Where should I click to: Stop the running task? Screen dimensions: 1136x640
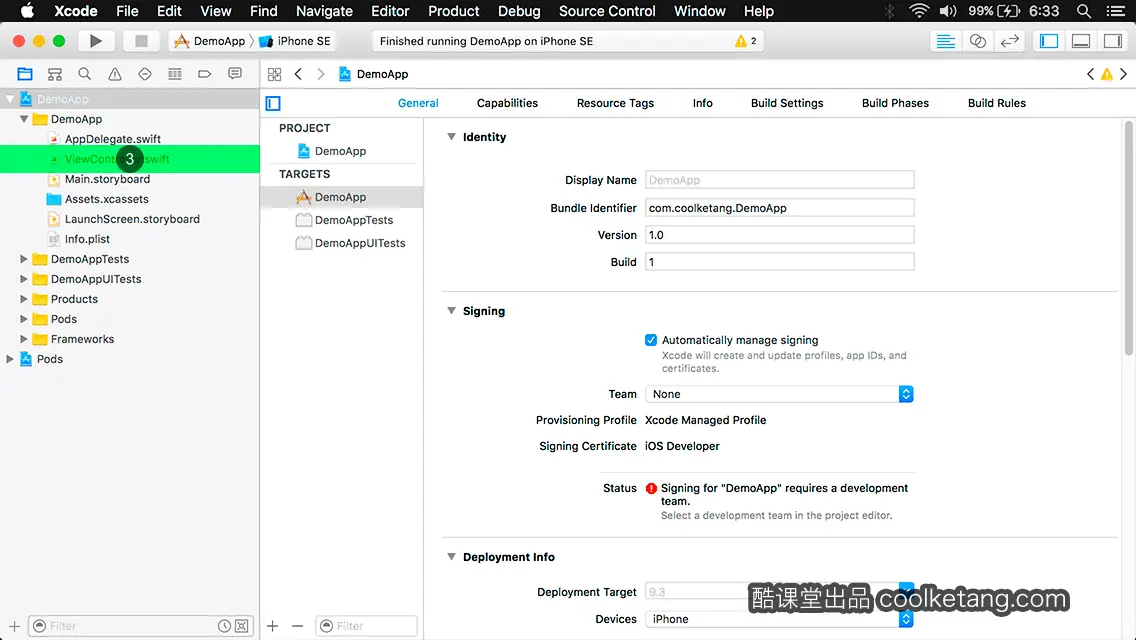pyautogui.click(x=141, y=41)
